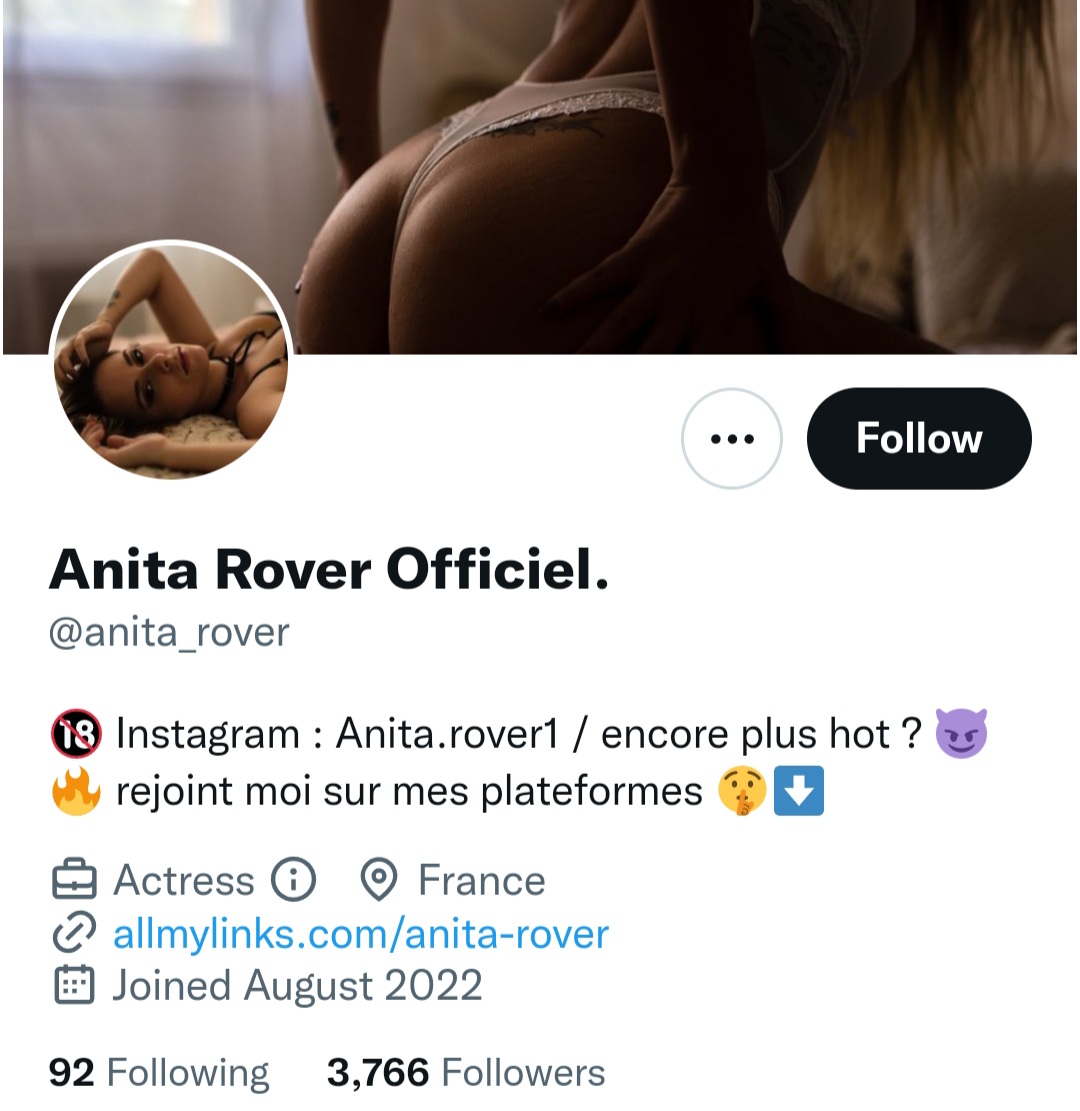Image resolution: width=1080 pixels, height=1111 pixels.
Task: View the 92 Following list
Action: [159, 1073]
